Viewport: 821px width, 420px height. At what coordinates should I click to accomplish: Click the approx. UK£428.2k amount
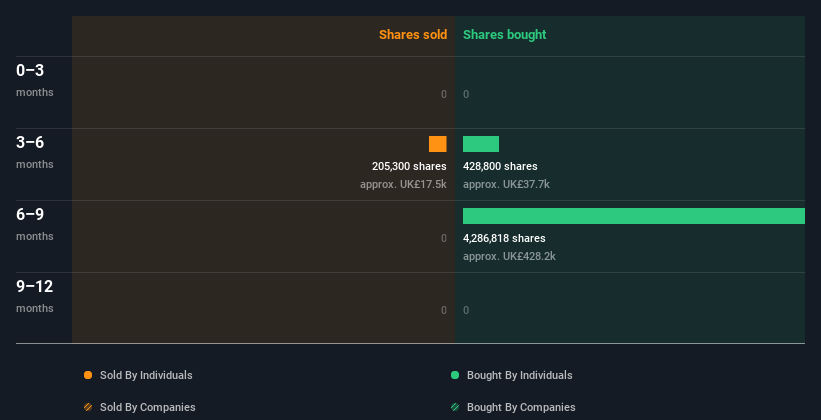(x=509, y=256)
